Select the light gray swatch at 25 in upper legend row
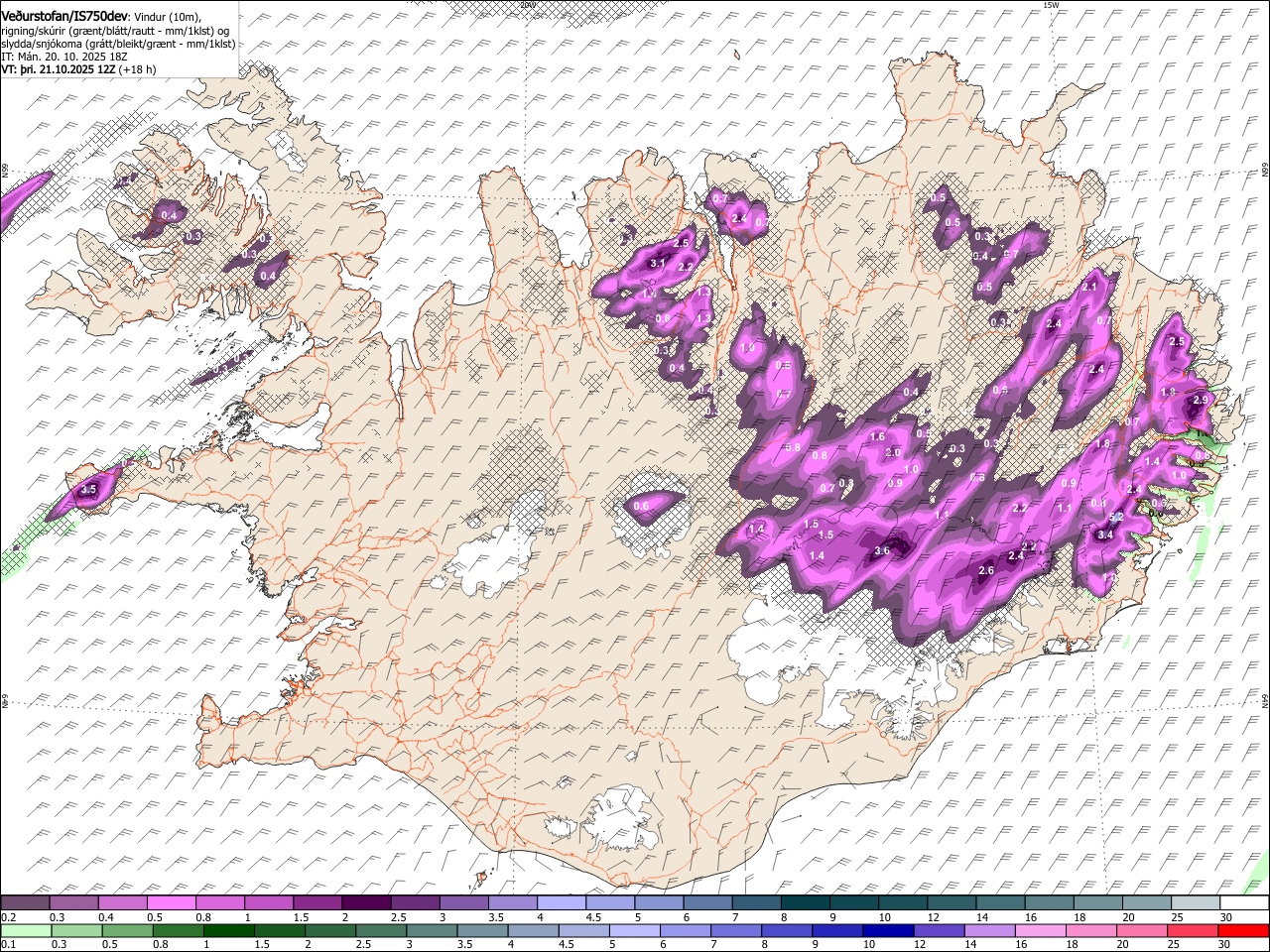The width and height of the screenshot is (1270, 952). (1195, 903)
